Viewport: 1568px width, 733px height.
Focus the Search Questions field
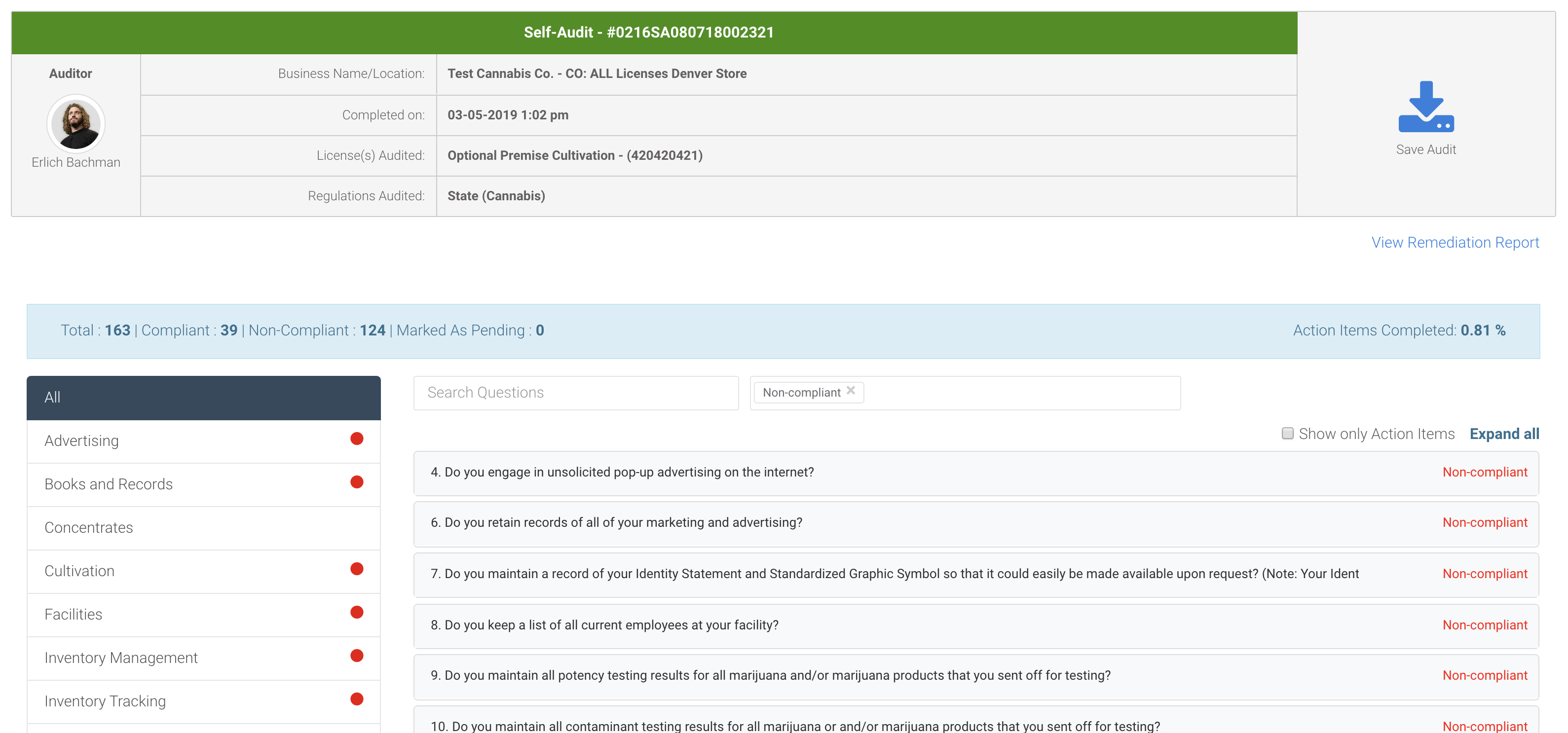[x=576, y=393]
